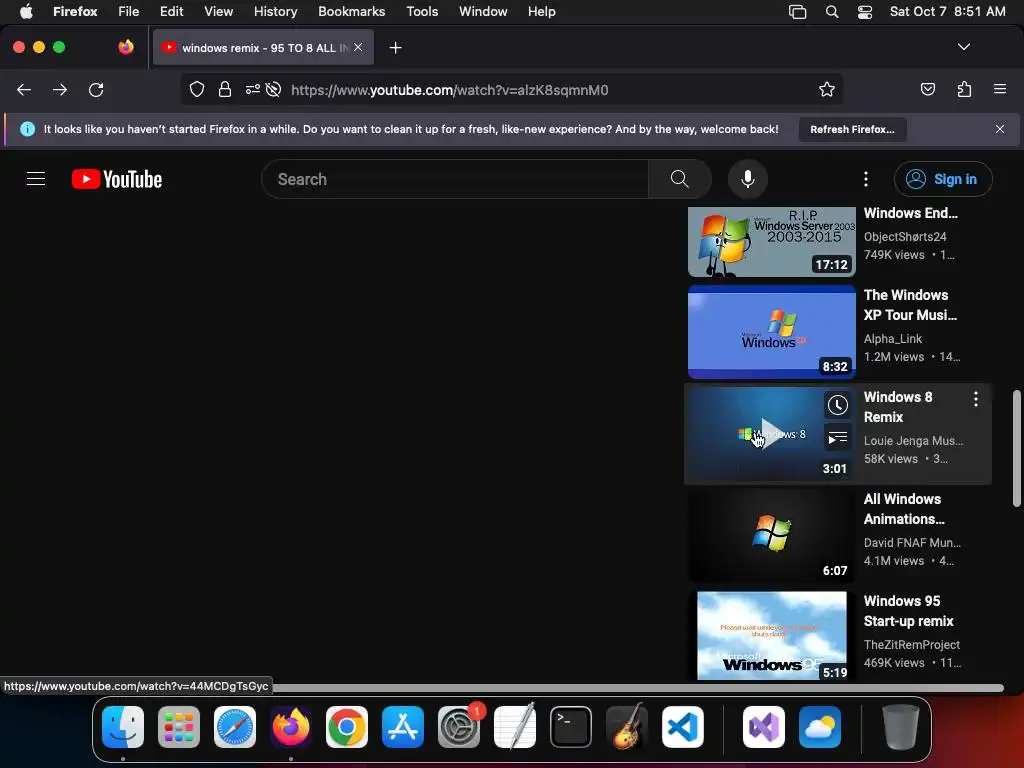Open Firefox View pinned tab button

pos(125,47)
